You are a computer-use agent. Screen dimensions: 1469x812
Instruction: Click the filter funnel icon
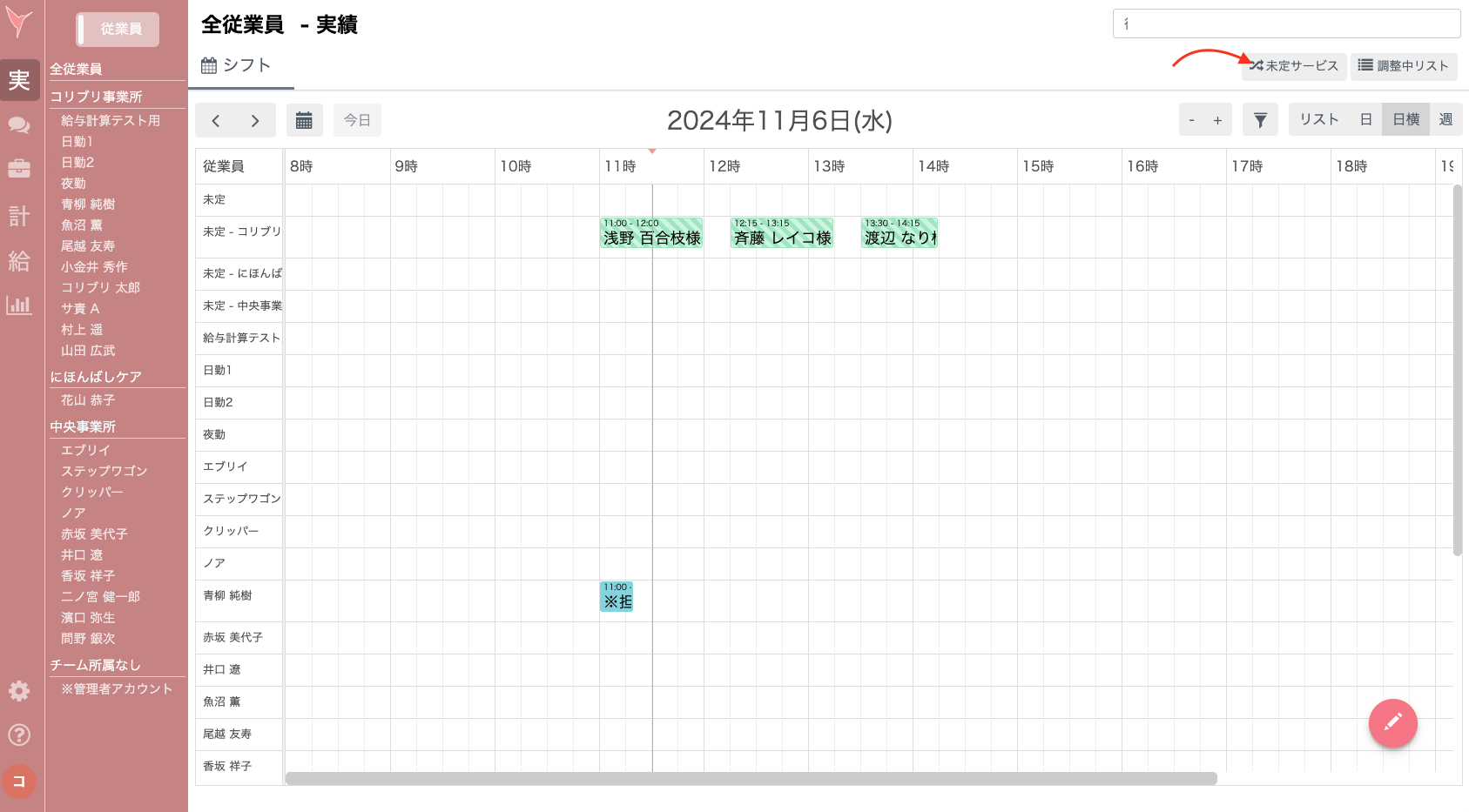coord(1260,120)
